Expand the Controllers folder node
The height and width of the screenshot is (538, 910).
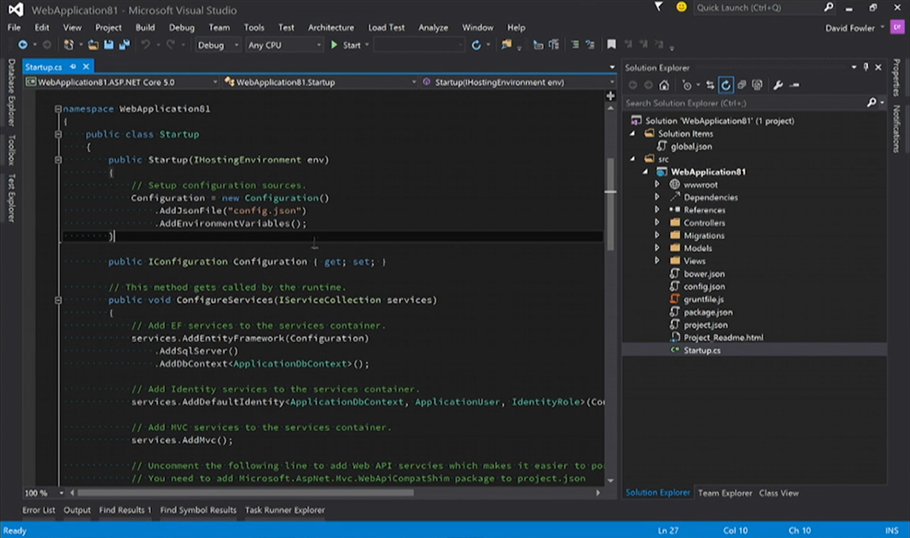(x=657, y=223)
